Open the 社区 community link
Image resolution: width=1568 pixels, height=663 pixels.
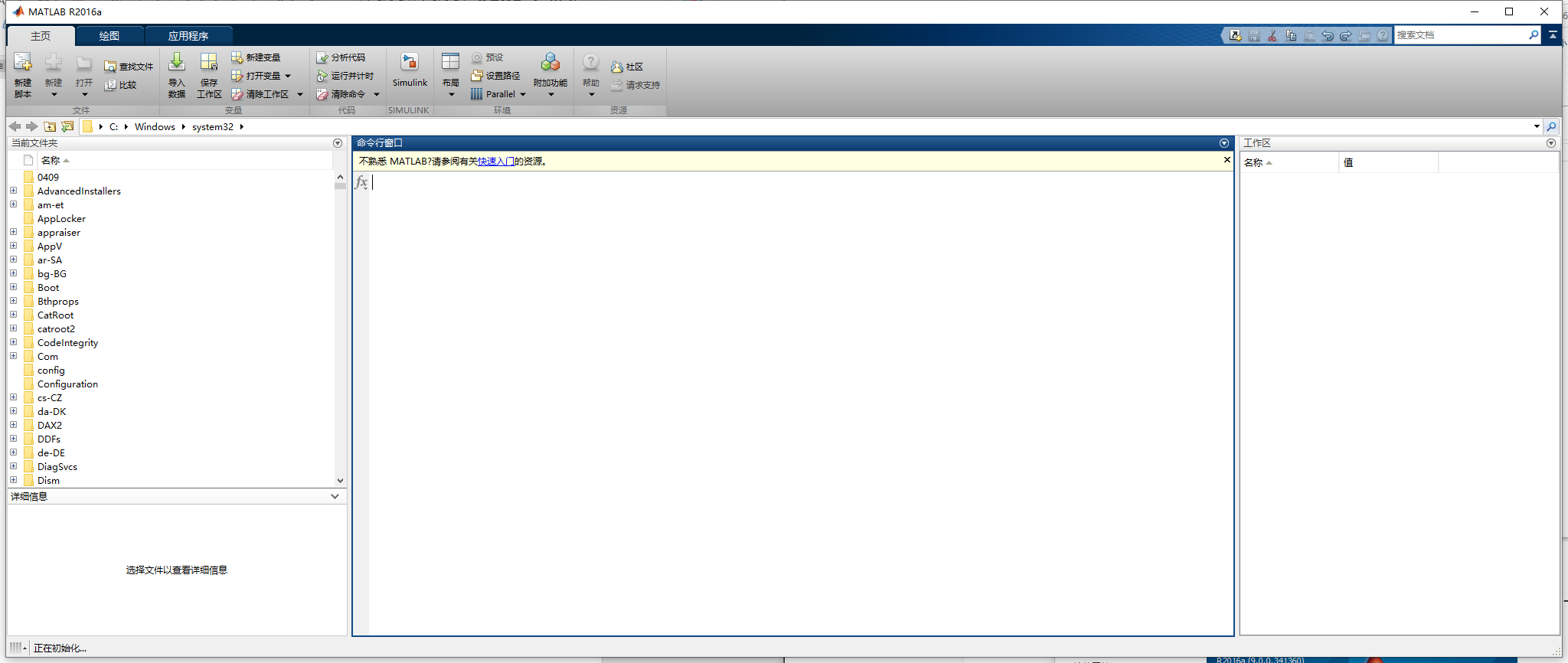[627, 67]
